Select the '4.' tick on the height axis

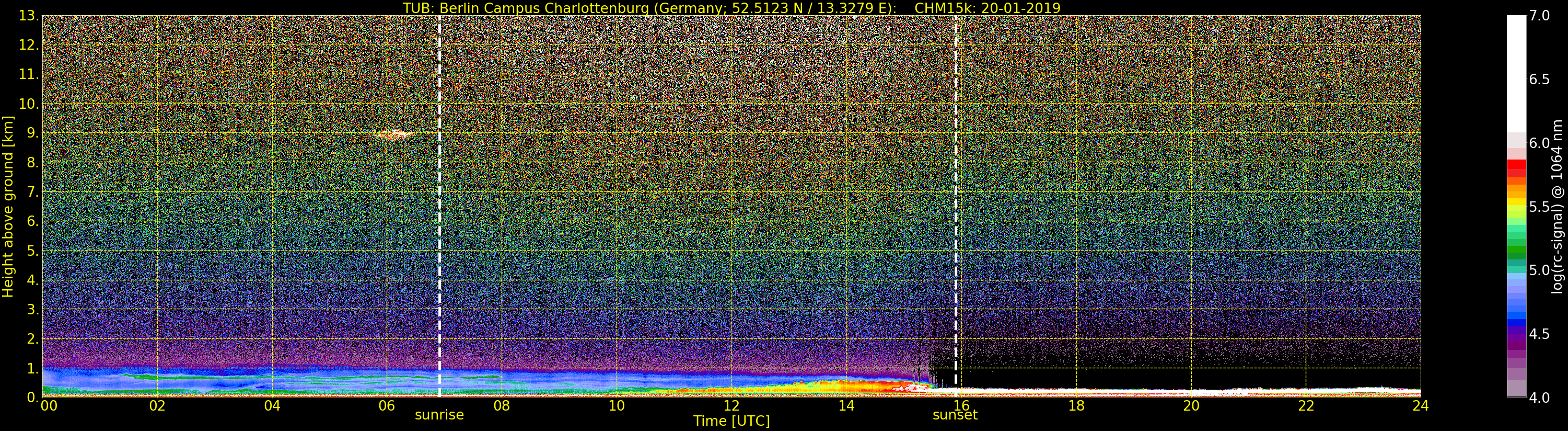(32, 280)
